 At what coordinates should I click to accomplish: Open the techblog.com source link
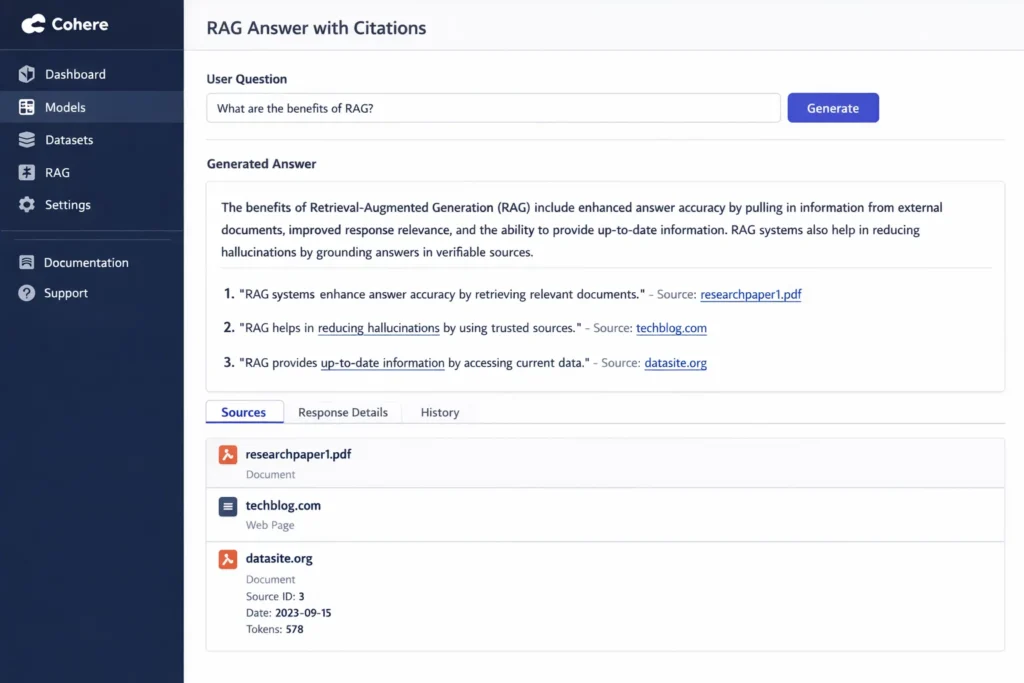tap(671, 328)
